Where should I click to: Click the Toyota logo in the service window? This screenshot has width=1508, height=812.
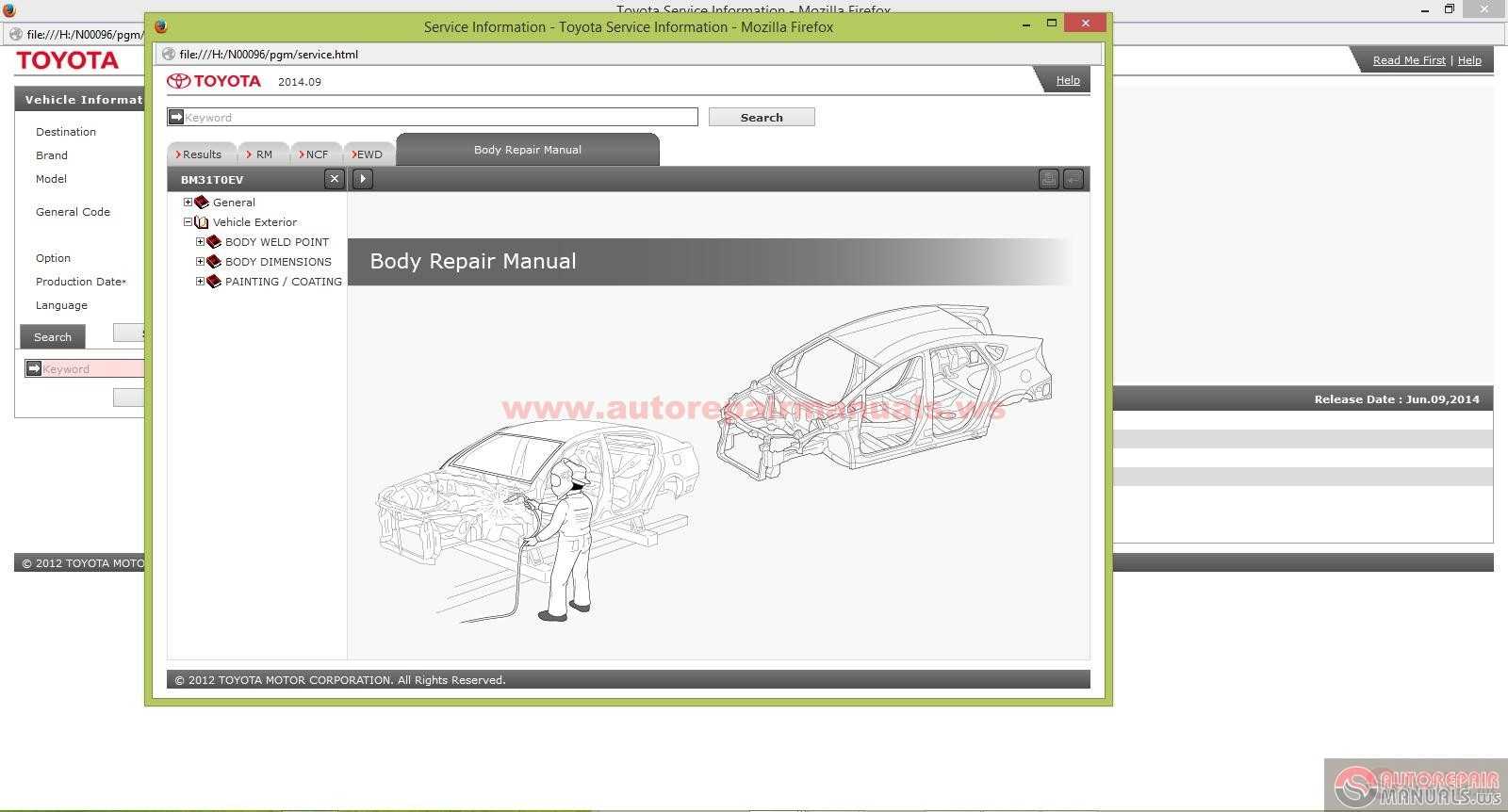point(215,81)
